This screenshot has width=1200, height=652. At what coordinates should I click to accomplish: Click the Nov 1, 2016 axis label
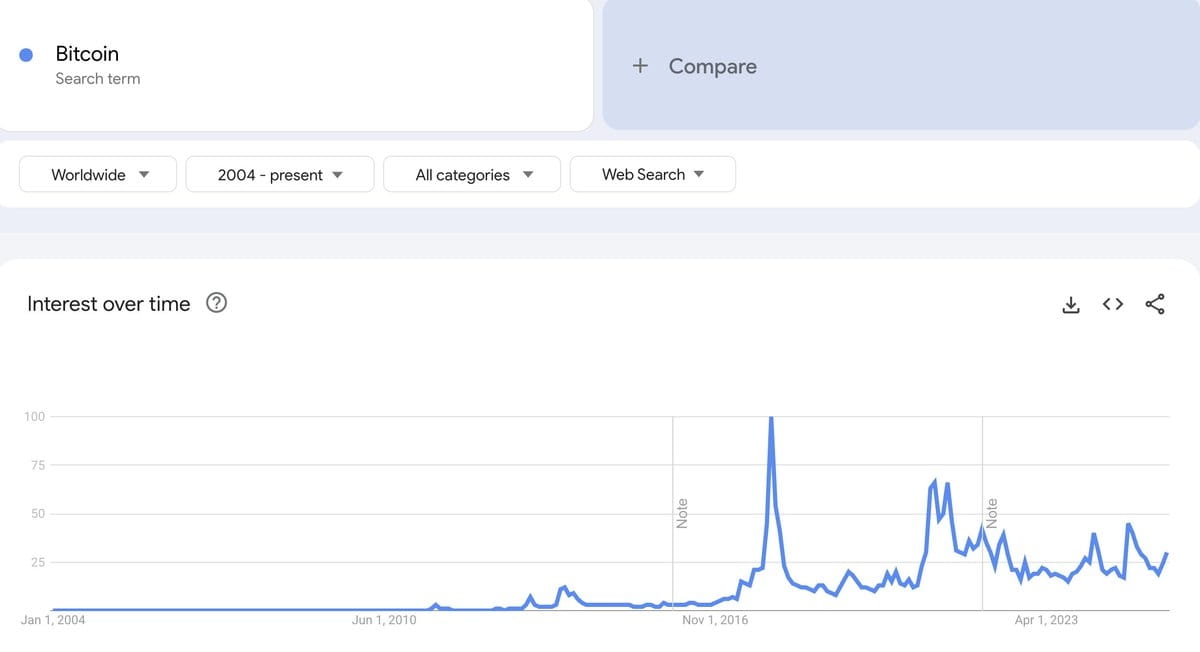[715, 620]
